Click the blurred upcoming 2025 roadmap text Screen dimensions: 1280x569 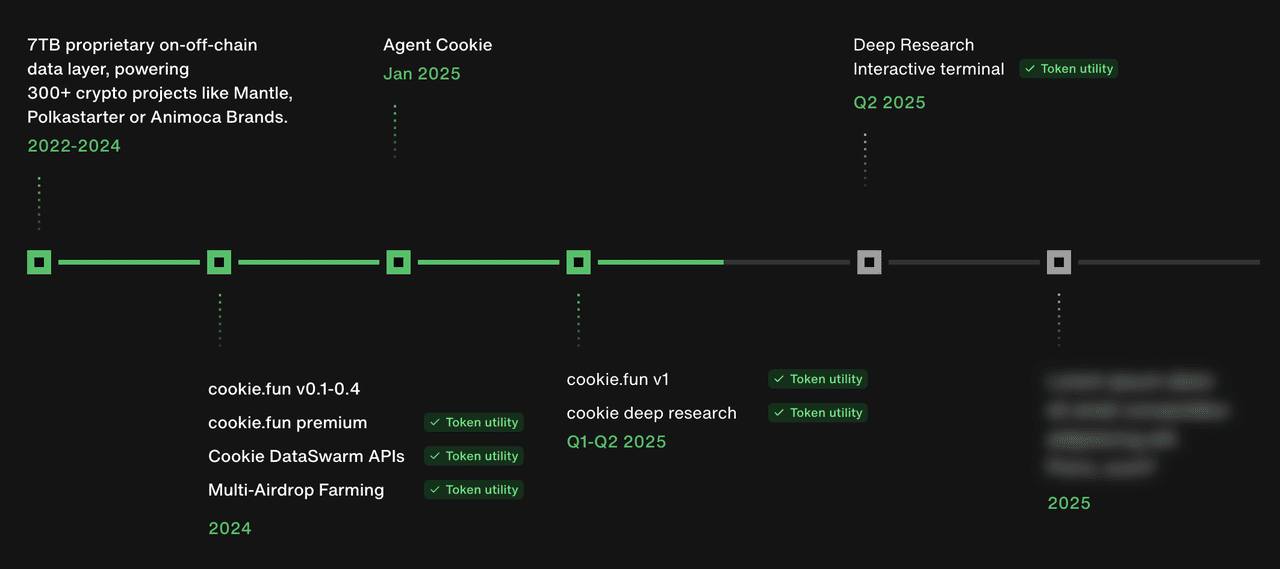(x=1137, y=423)
